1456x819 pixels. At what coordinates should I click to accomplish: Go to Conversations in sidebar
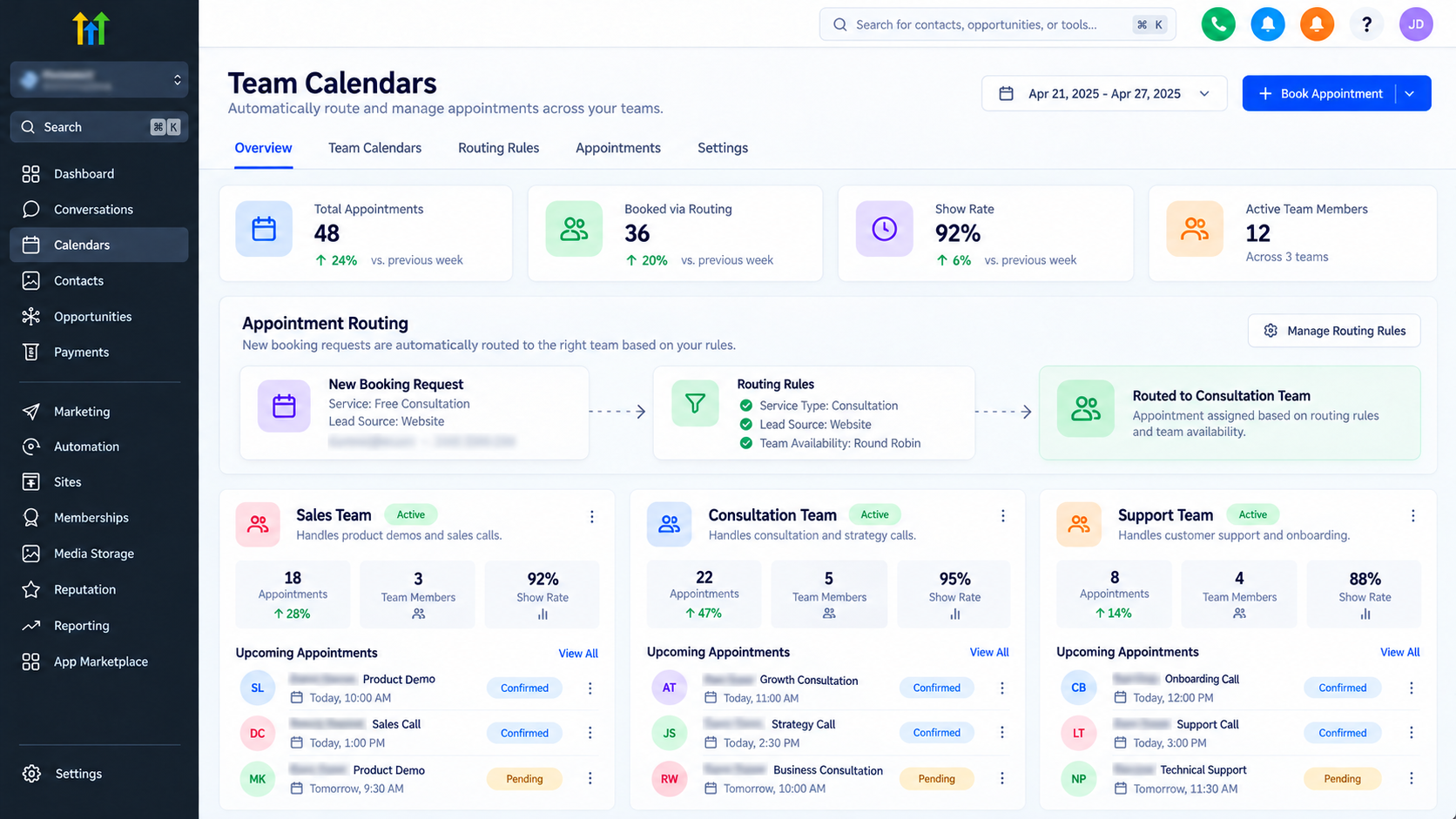coord(98,209)
